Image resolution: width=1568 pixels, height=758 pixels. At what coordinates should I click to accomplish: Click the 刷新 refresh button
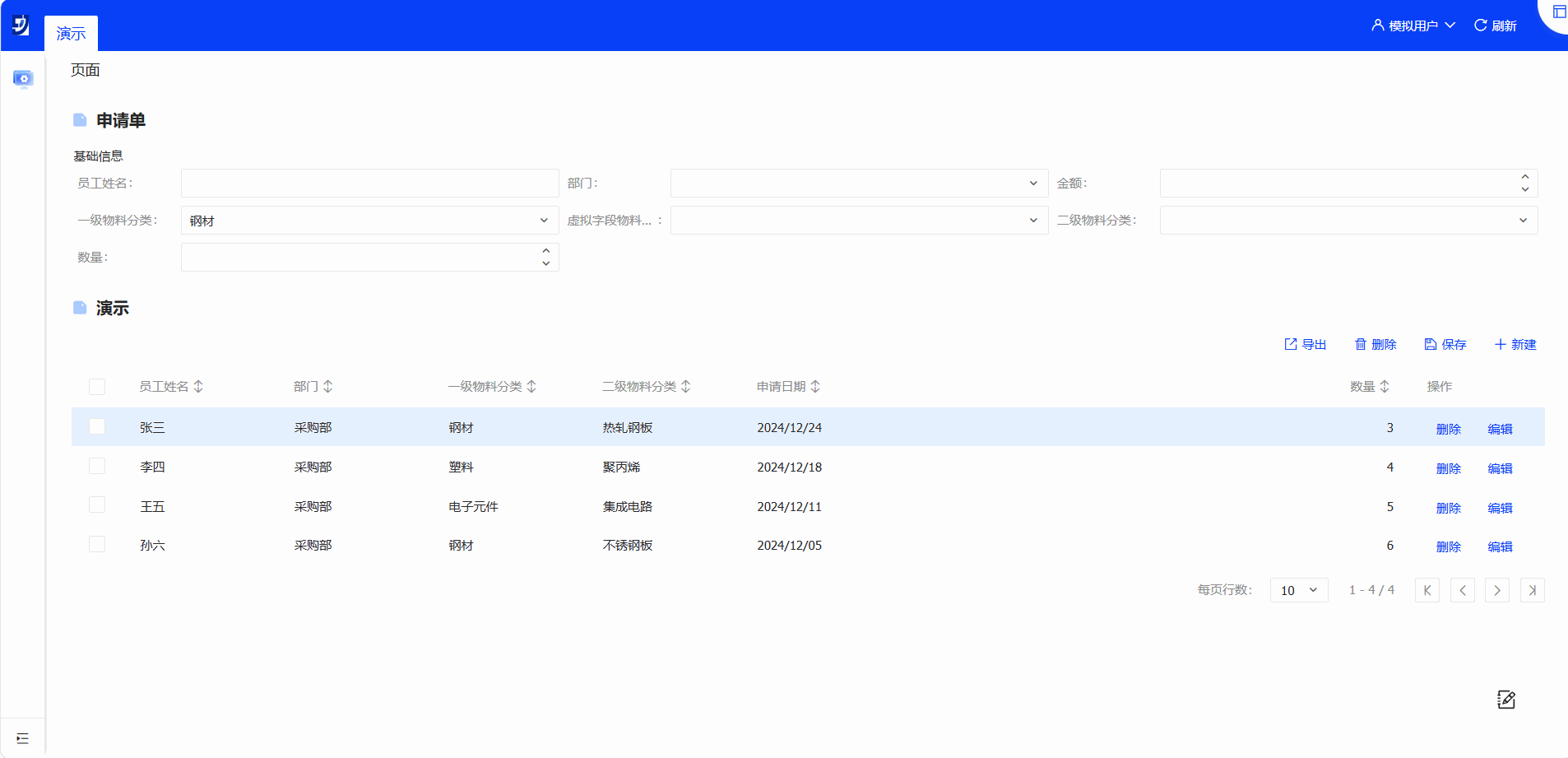(x=1496, y=26)
